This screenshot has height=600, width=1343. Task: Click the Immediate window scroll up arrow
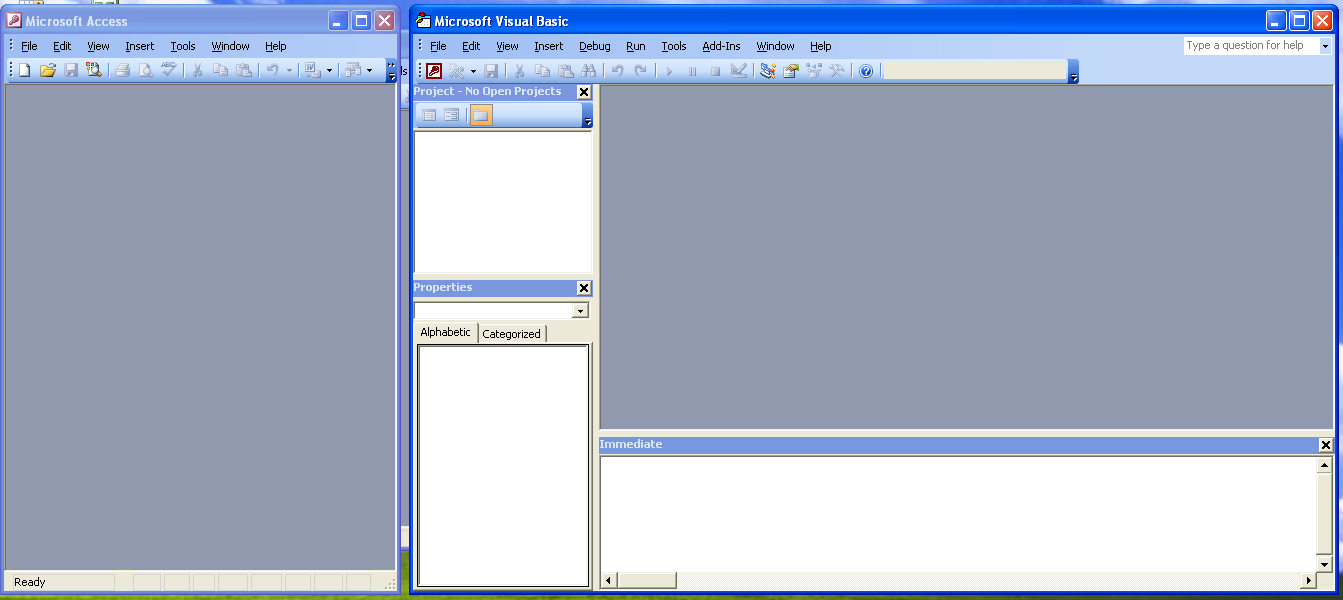[1325, 465]
